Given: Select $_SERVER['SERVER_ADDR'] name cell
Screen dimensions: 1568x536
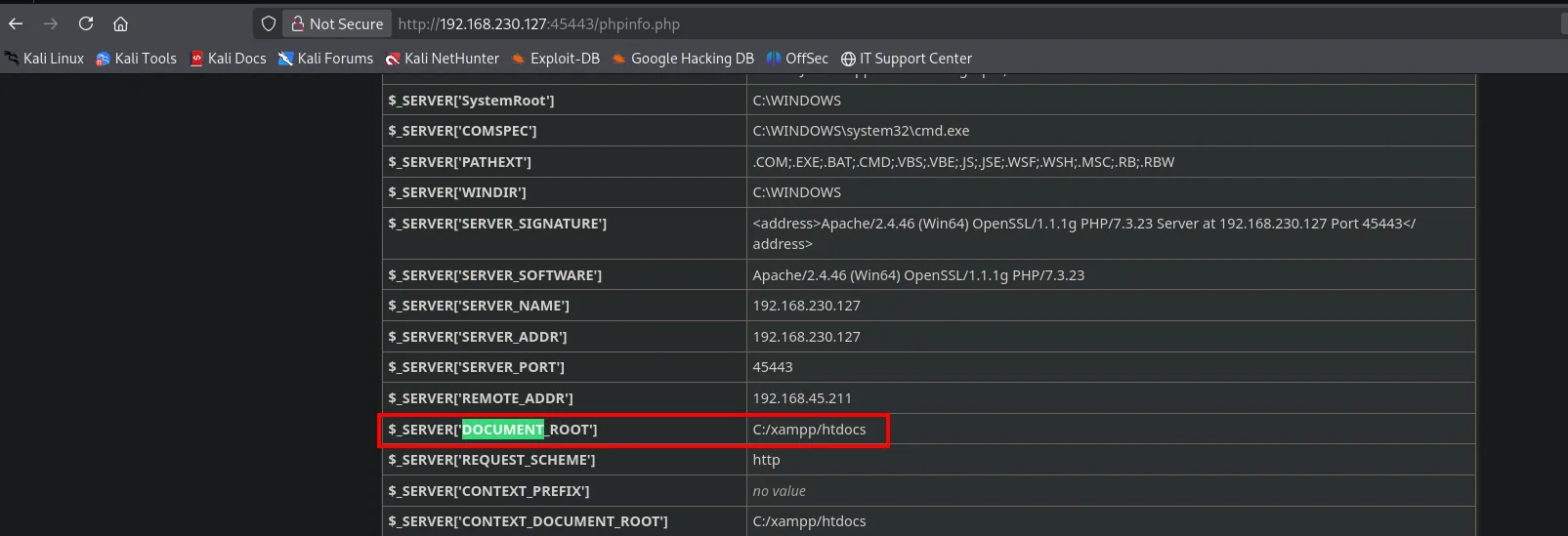Looking at the screenshot, I should 565,337.
